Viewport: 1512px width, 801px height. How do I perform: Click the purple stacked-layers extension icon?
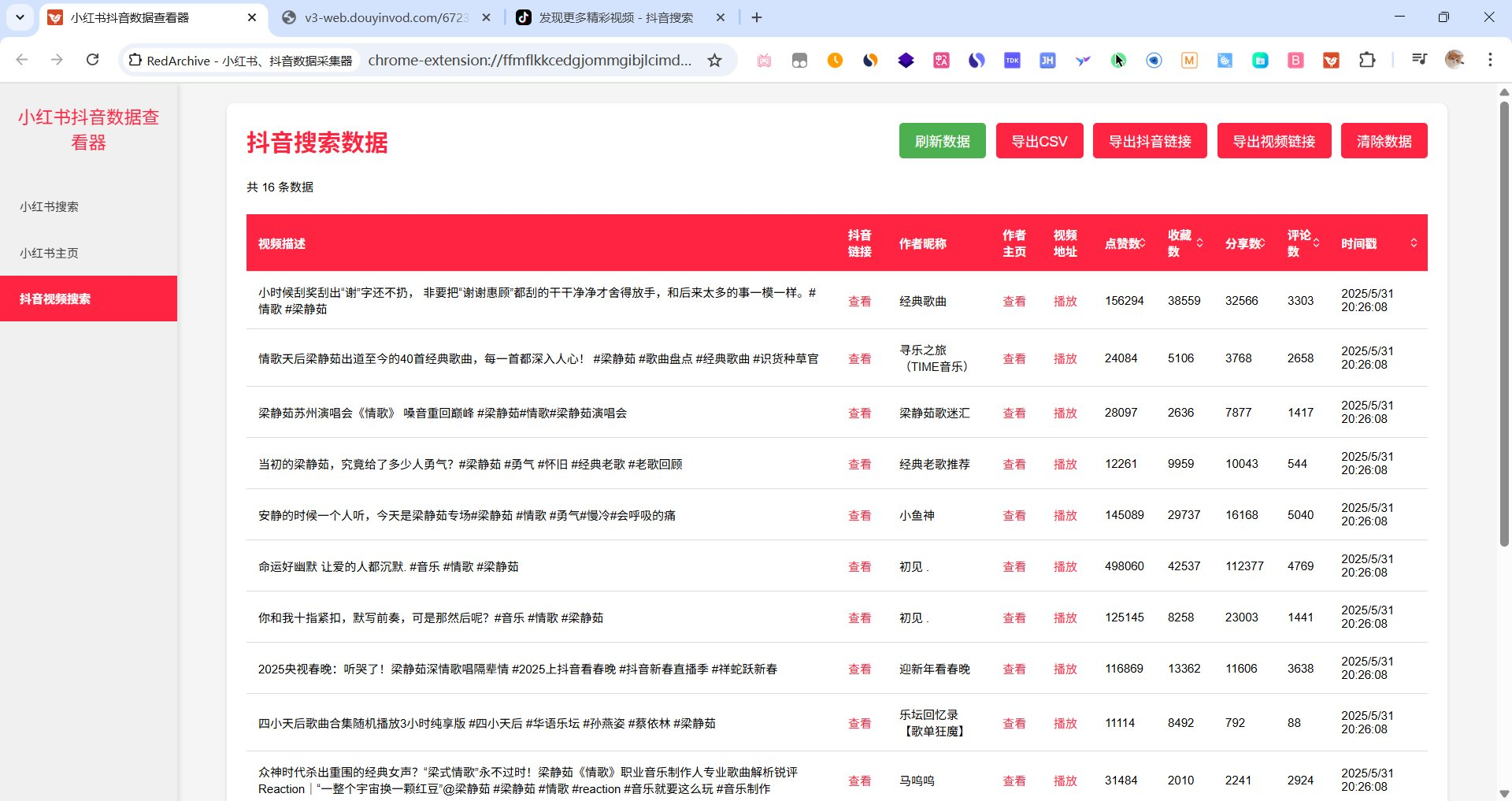pyautogui.click(x=906, y=61)
